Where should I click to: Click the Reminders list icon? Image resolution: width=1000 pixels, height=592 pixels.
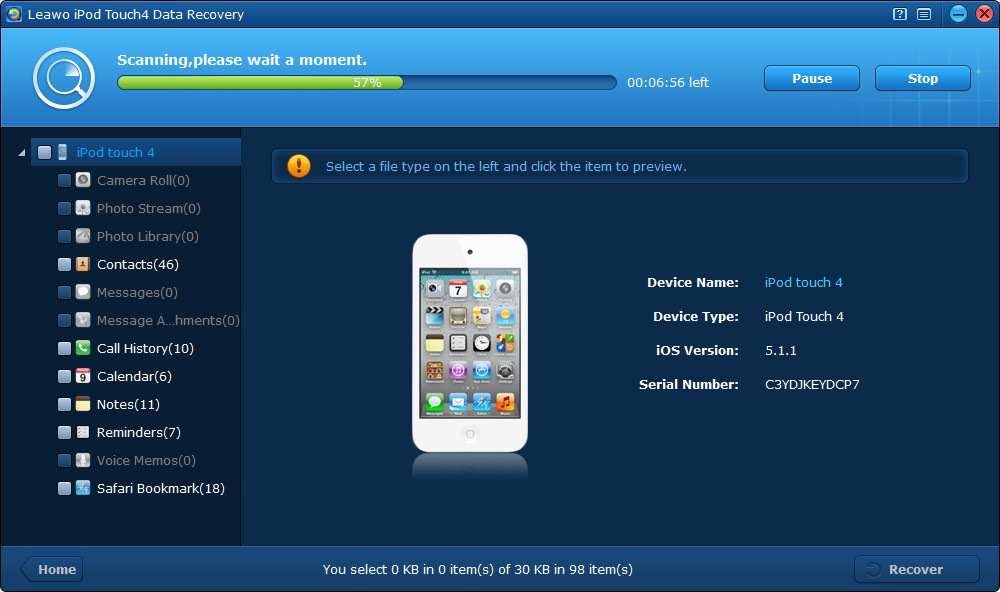(x=83, y=433)
